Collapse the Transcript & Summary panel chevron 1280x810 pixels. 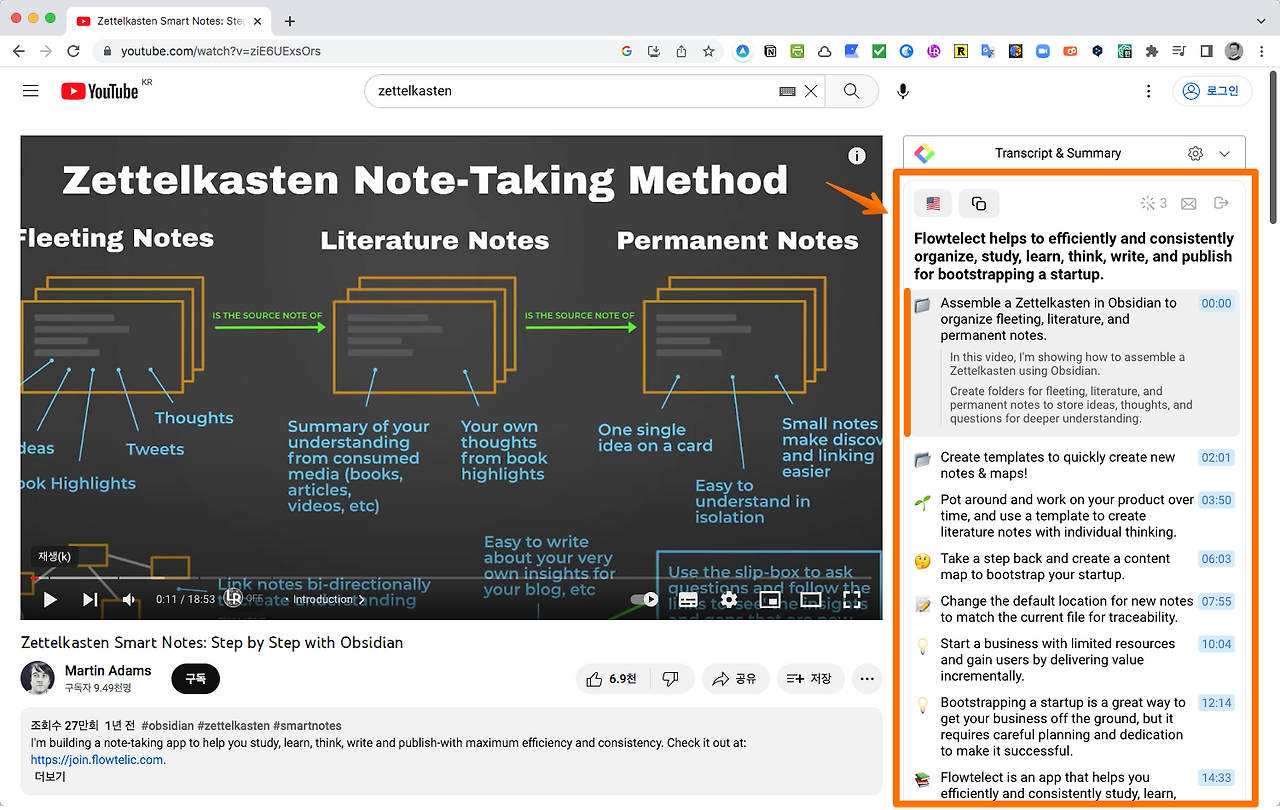1225,153
